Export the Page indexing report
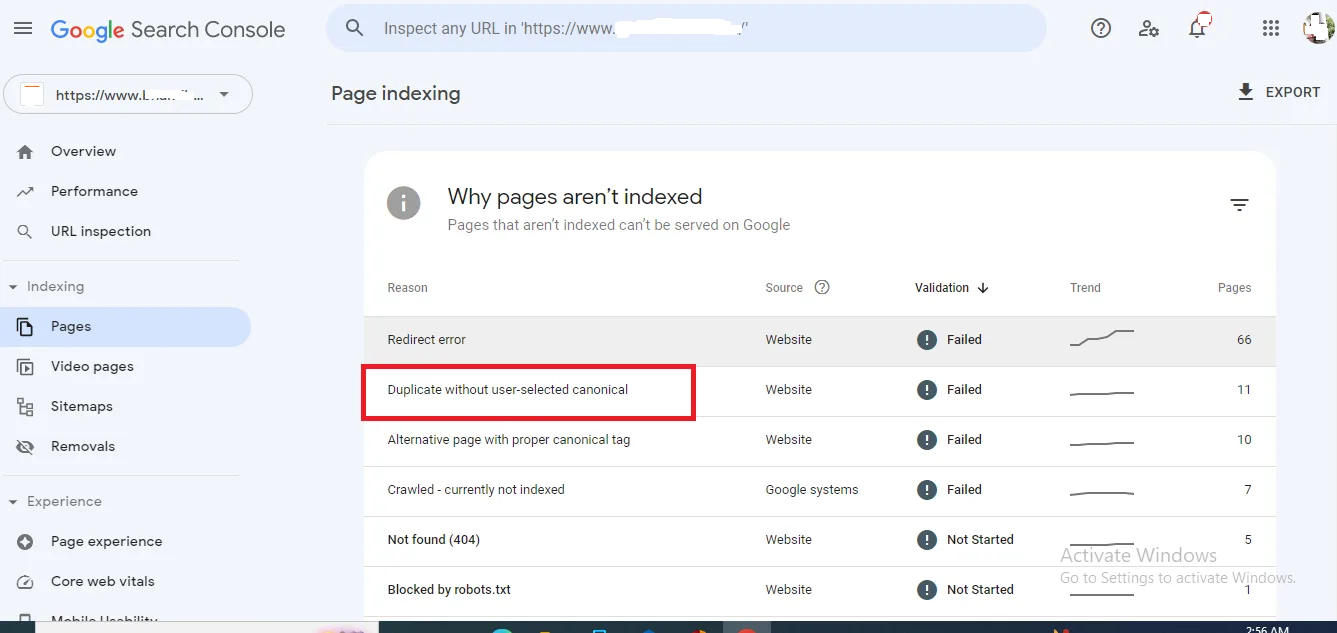Image resolution: width=1337 pixels, height=633 pixels. (x=1279, y=92)
